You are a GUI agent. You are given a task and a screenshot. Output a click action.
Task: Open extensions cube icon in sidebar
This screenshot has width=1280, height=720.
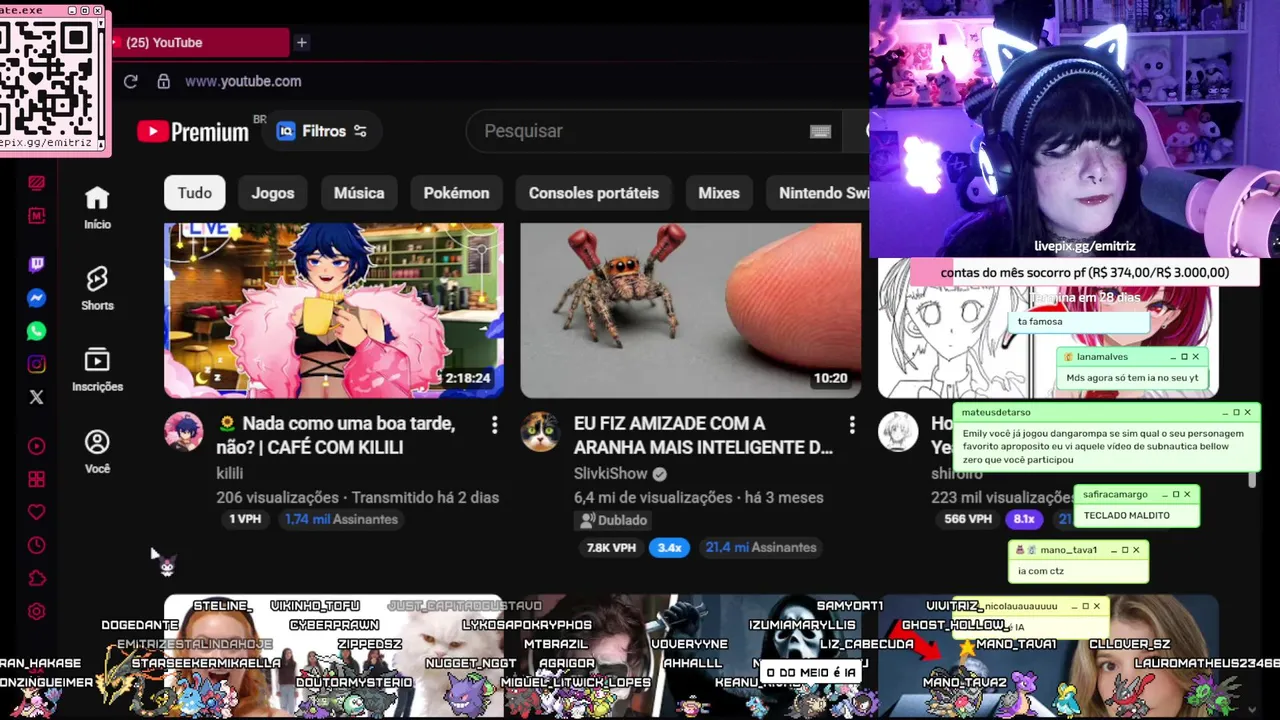point(36,578)
